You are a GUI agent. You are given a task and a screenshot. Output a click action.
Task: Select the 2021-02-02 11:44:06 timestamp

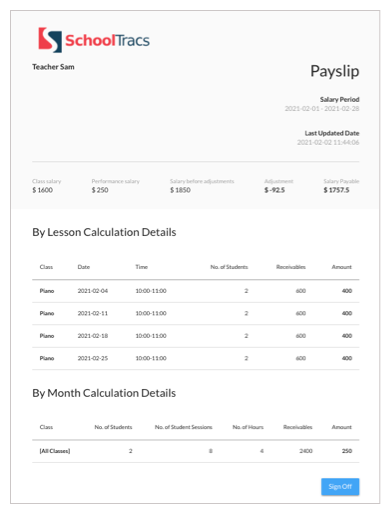(328, 143)
